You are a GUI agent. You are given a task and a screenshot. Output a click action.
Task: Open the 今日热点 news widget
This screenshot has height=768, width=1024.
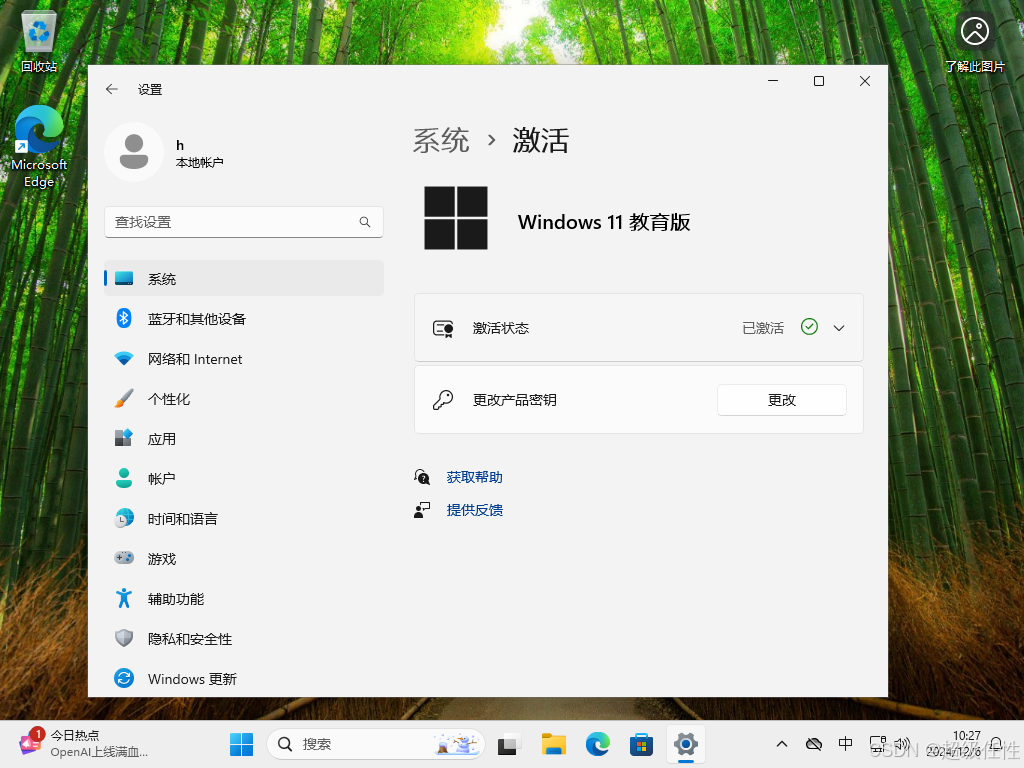pos(84,744)
